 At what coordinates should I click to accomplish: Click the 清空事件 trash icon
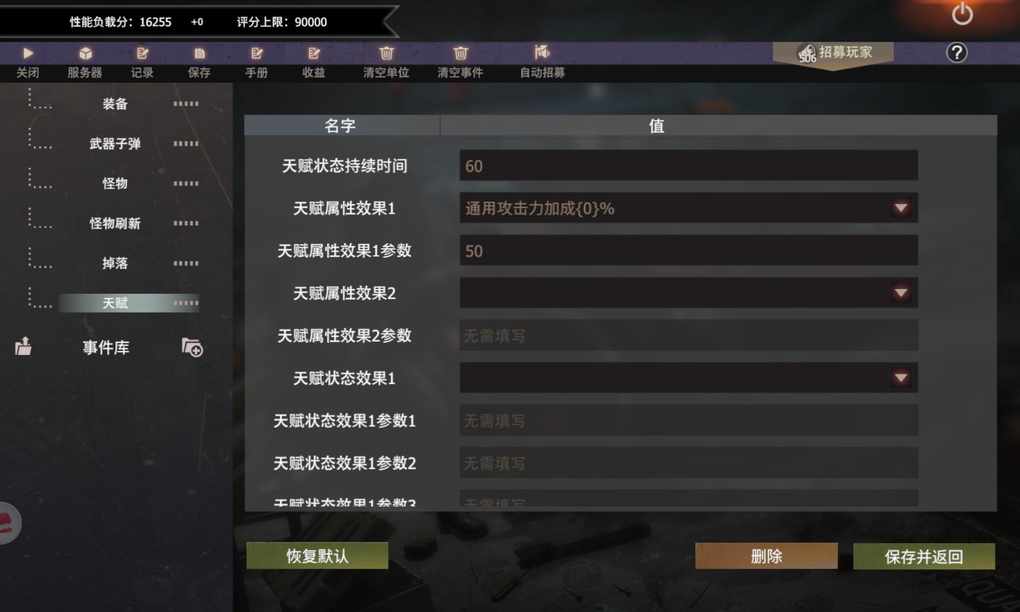pyautogui.click(x=461, y=53)
